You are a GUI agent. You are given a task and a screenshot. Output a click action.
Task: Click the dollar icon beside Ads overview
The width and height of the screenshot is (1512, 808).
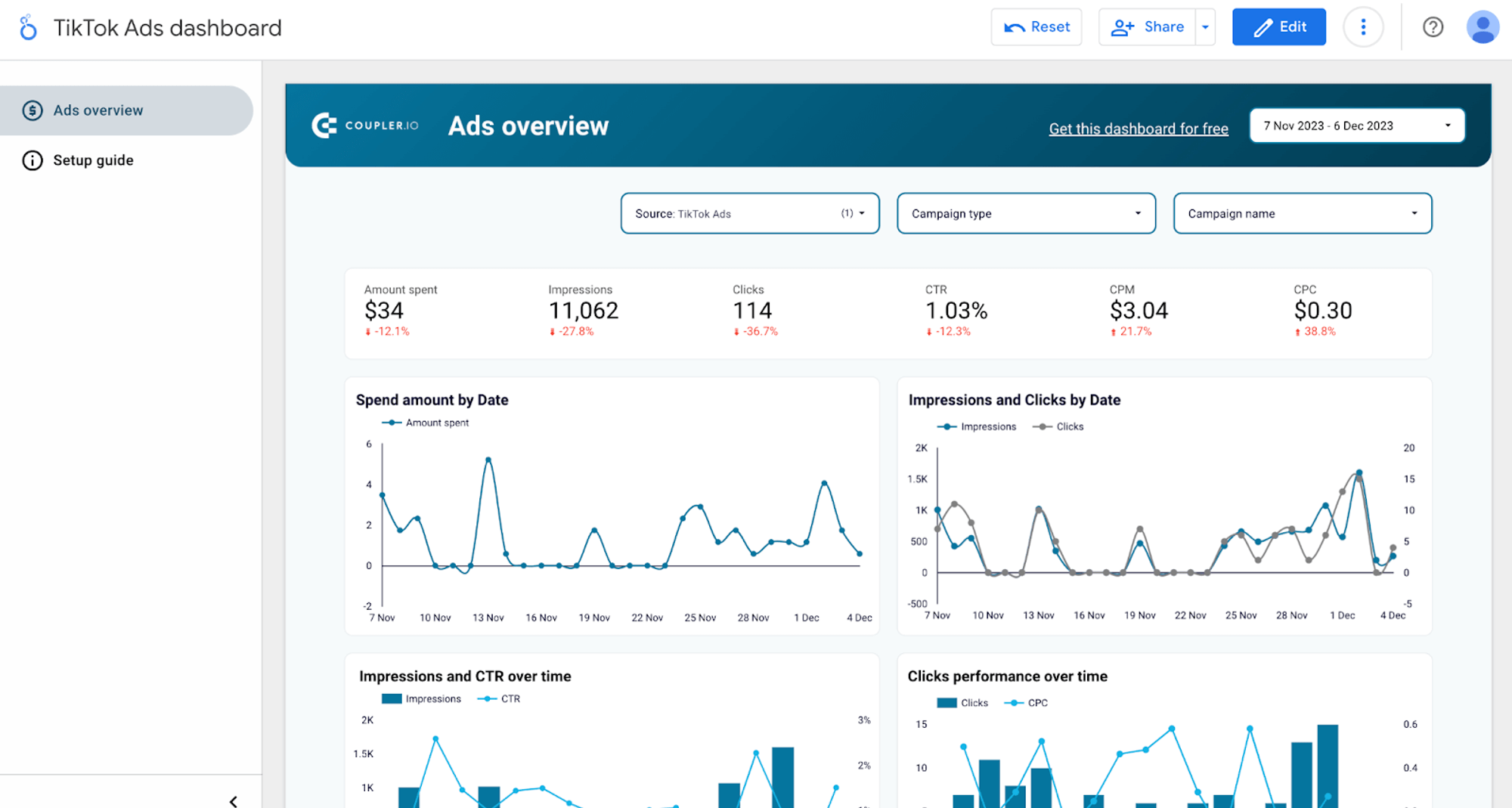(x=33, y=110)
